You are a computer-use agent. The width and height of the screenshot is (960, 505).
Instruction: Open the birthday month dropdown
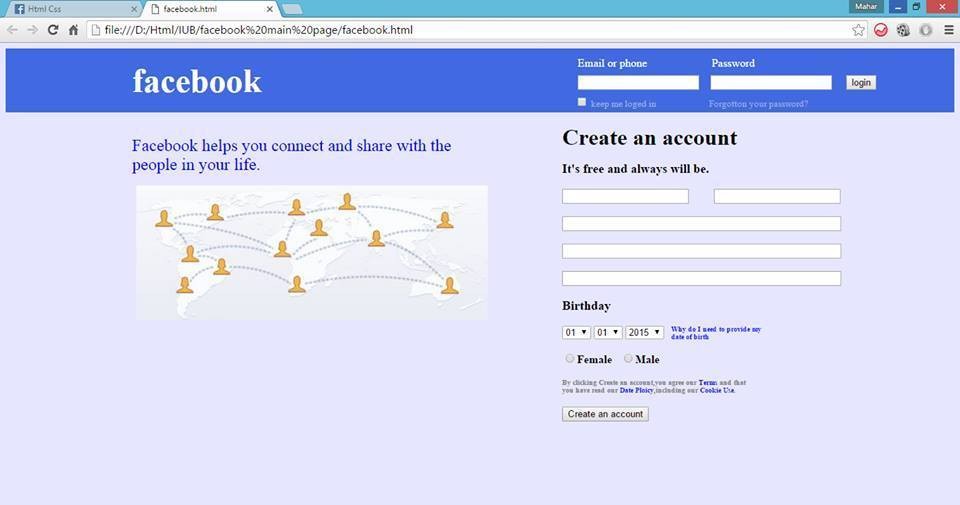tap(608, 332)
